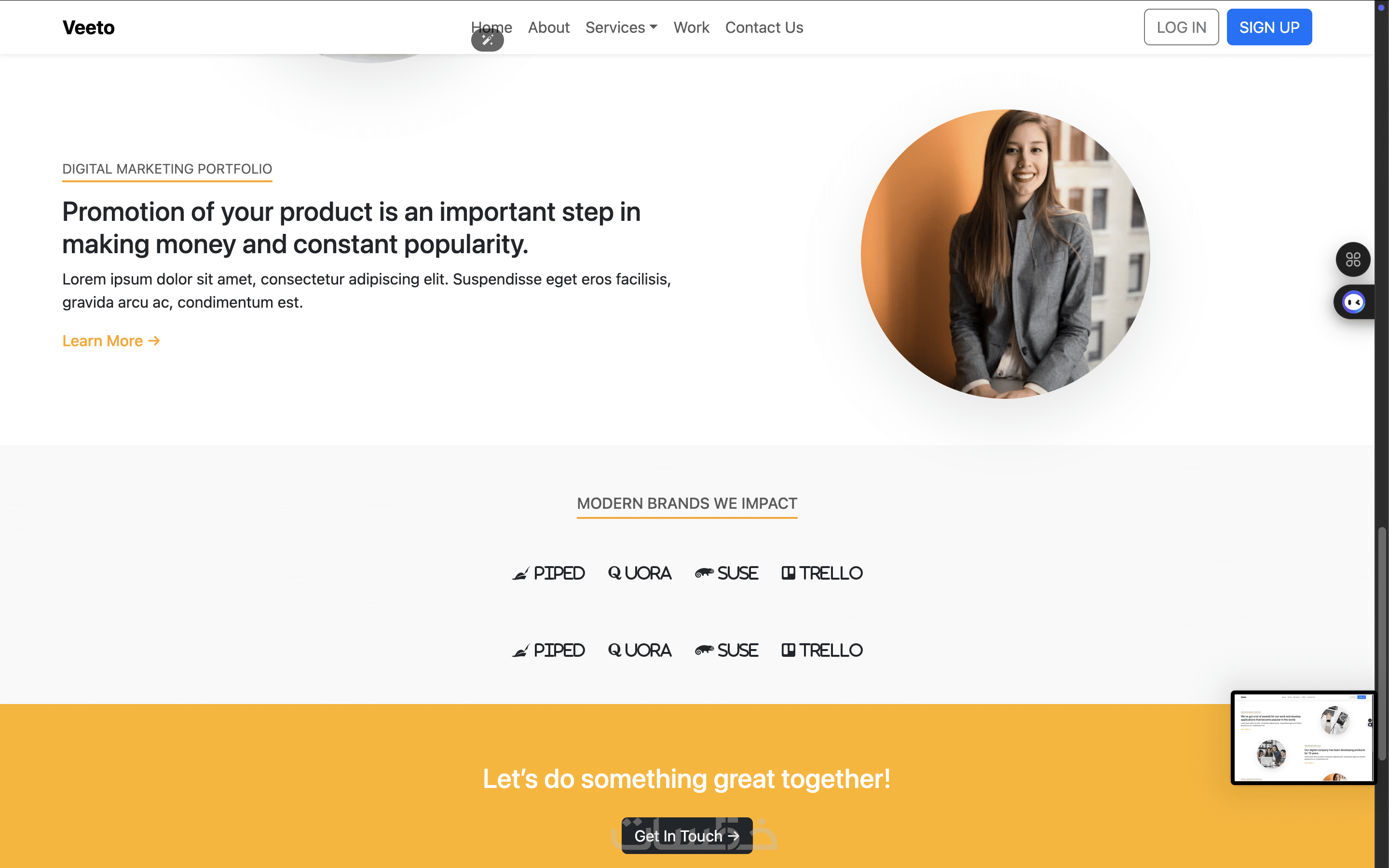The height and width of the screenshot is (868, 1389).
Task: Open the four-squares apps floating button
Action: point(1353,259)
